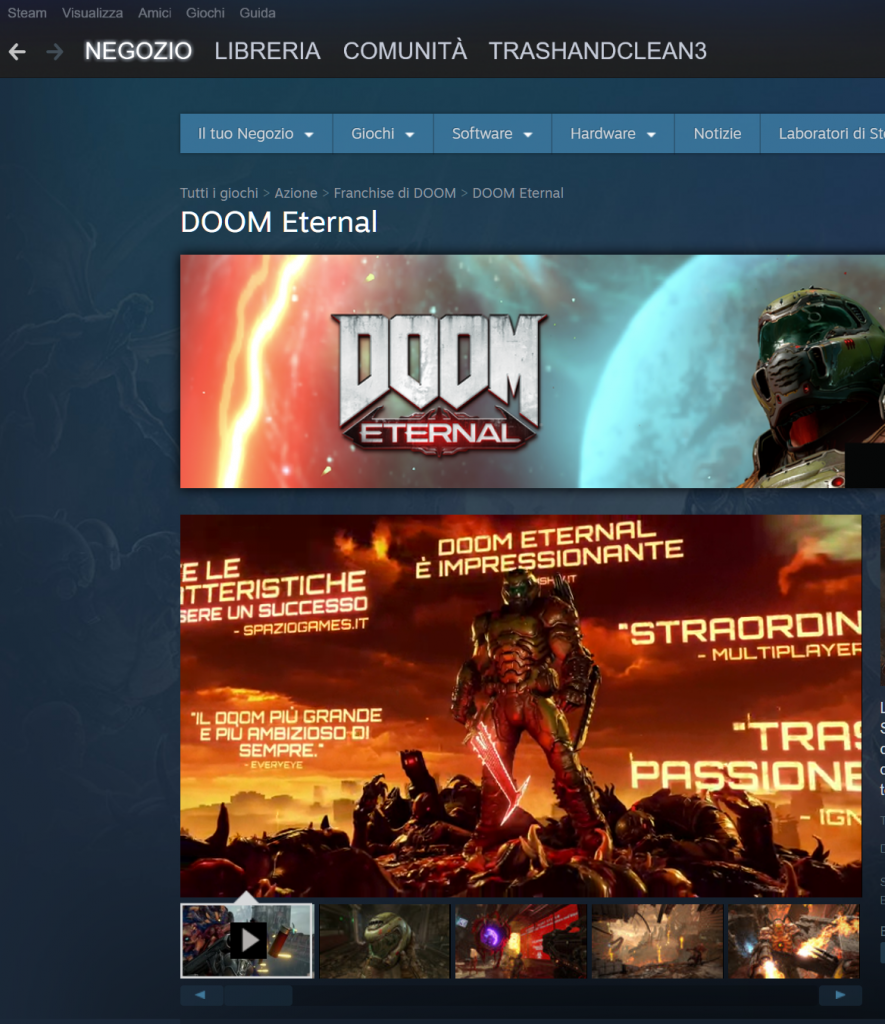Select the fourth screenshot thumbnail
The image size is (885, 1024).
(x=656, y=940)
